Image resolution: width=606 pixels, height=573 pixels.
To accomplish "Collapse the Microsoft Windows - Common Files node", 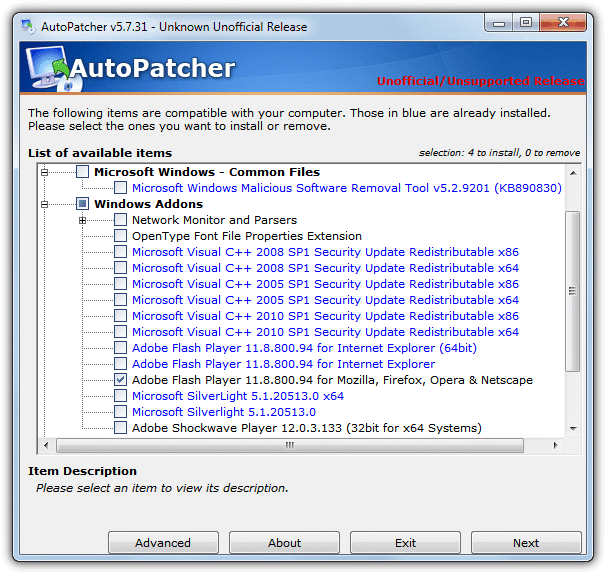I will pyautogui.click(x=46, y=172).
